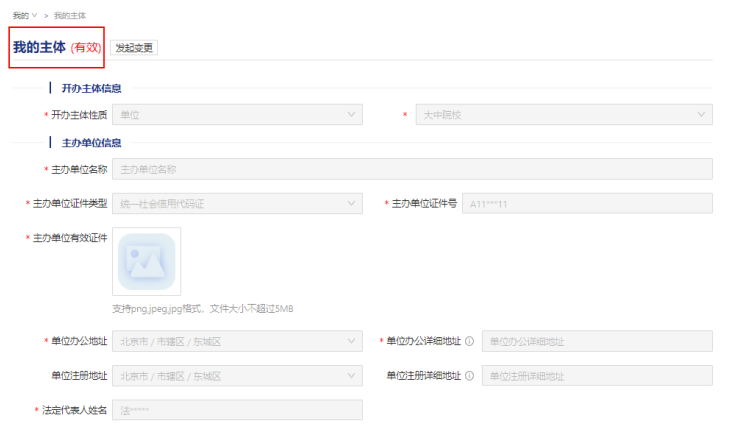Click the chevron arrow in 主办单位证件类型 field
Image resolution: width=744 pixels, height=447 pixels.
click(x=351, y=204)
